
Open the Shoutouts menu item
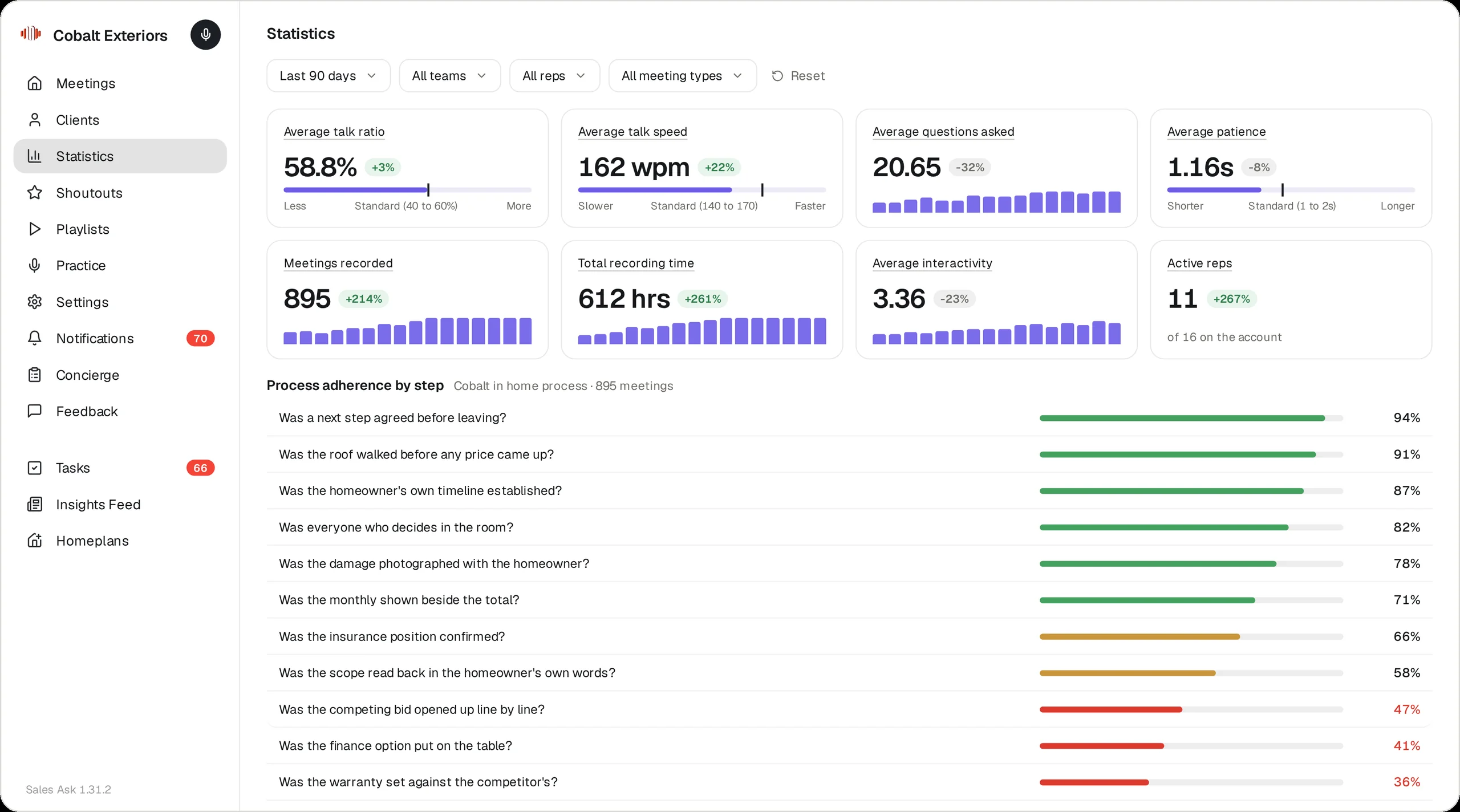[120, 193]
